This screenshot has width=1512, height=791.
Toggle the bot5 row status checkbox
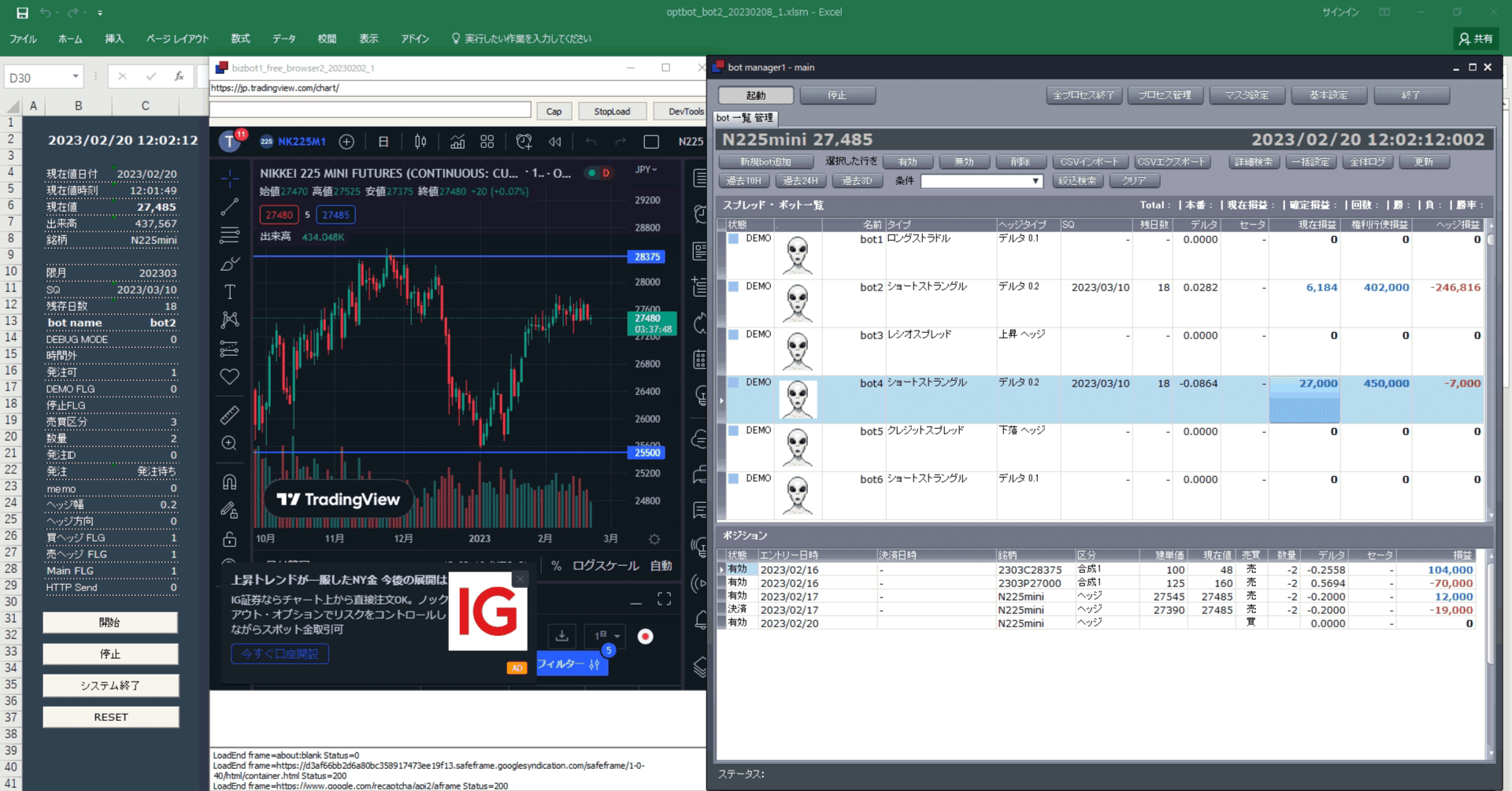tap(733, 431)
